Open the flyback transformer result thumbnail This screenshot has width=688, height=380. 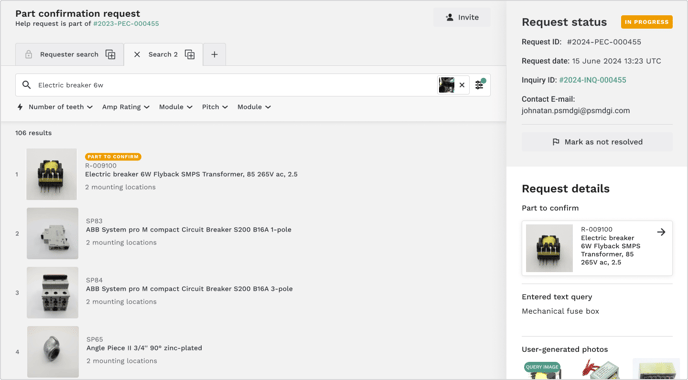51,174
